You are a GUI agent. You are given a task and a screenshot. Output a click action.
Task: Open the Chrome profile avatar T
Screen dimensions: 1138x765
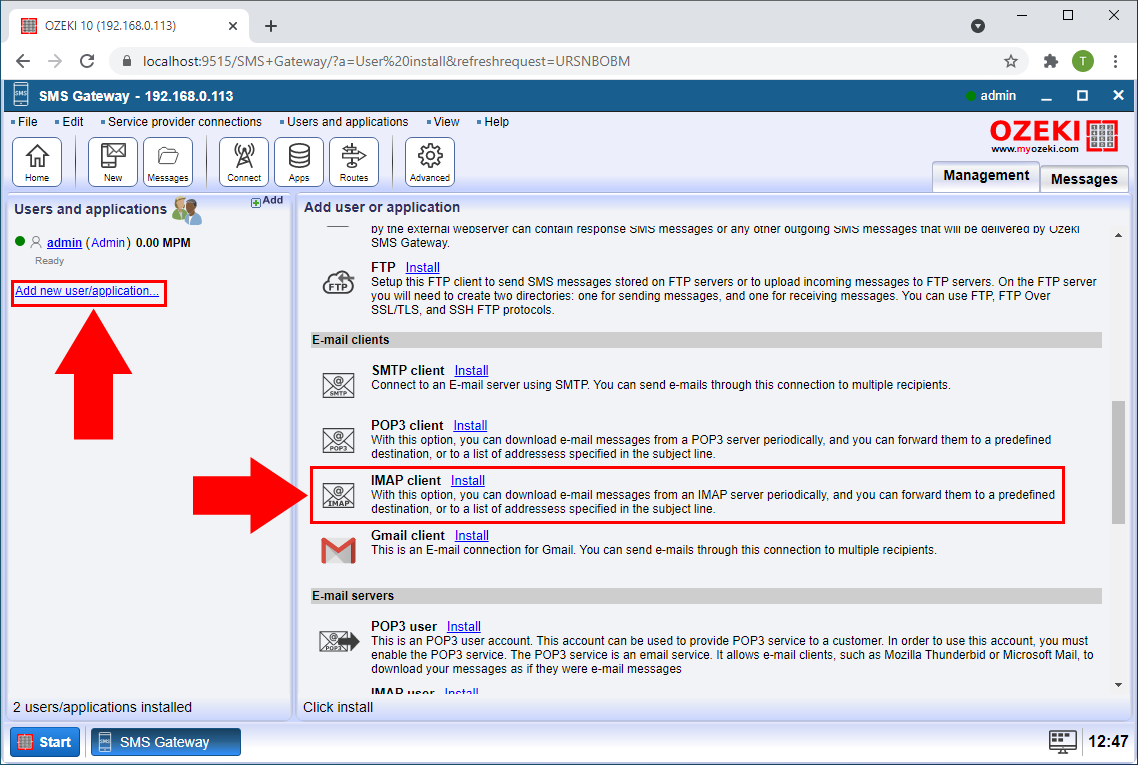(1083, 61)
